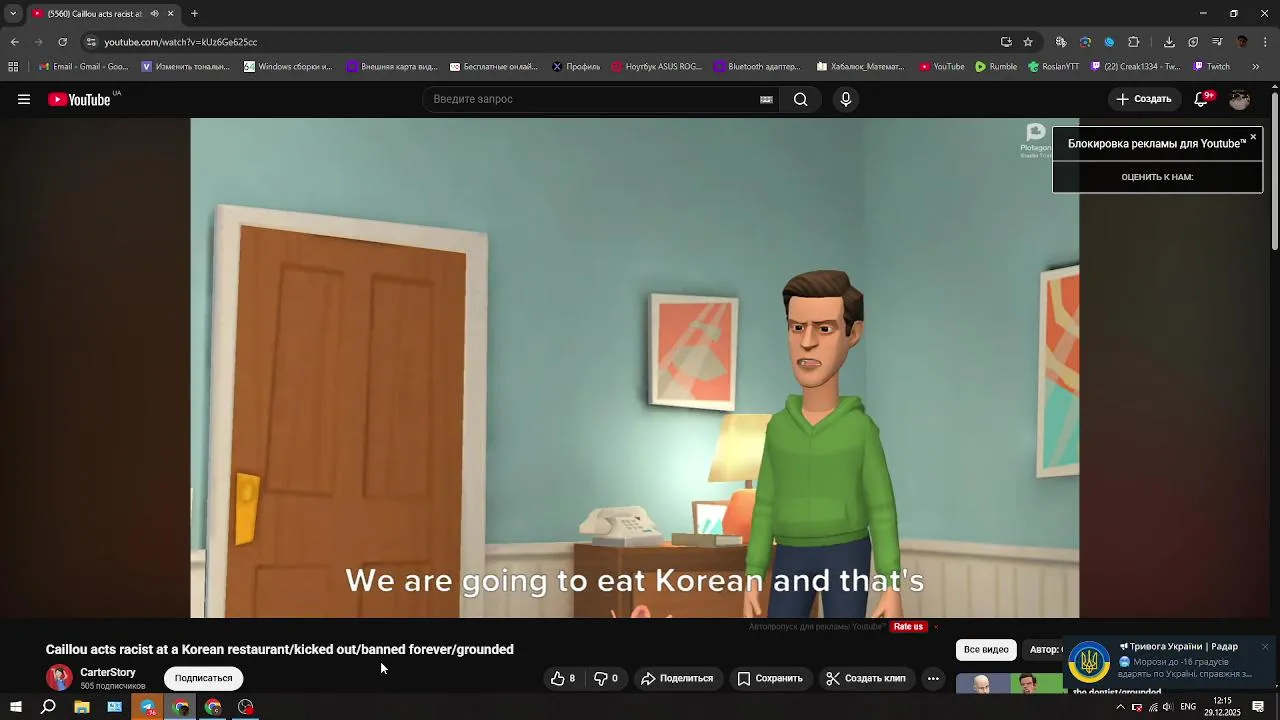Open the Chrome profile avatar in toolbar
Viewport: 1280px width, 720px height.
point(1242,42)
